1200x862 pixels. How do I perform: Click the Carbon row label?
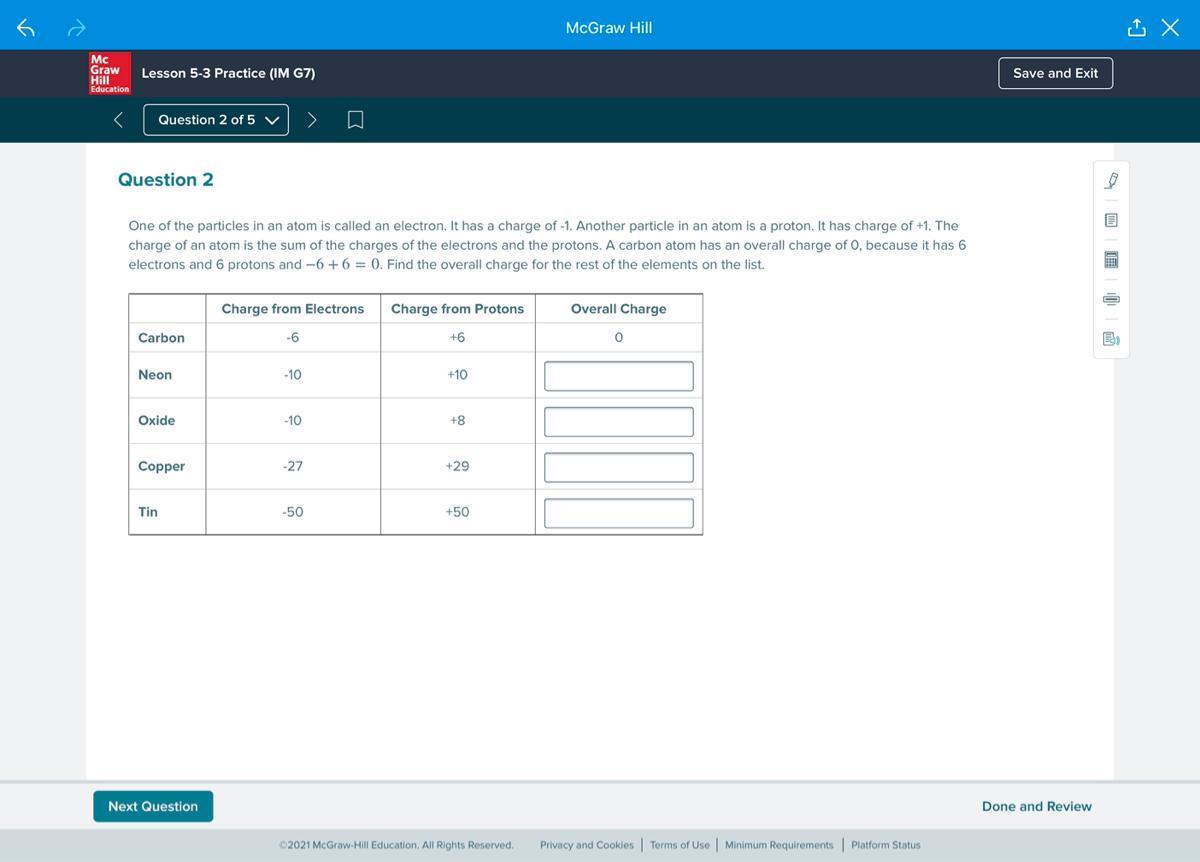tap(161, 338)
